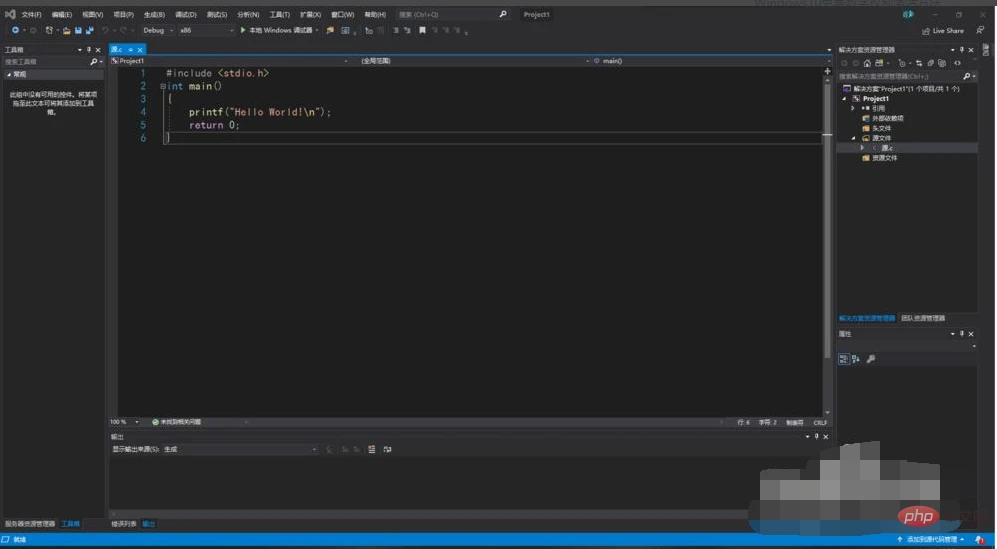Switch to the 错误列表 tab

point(123,524)
